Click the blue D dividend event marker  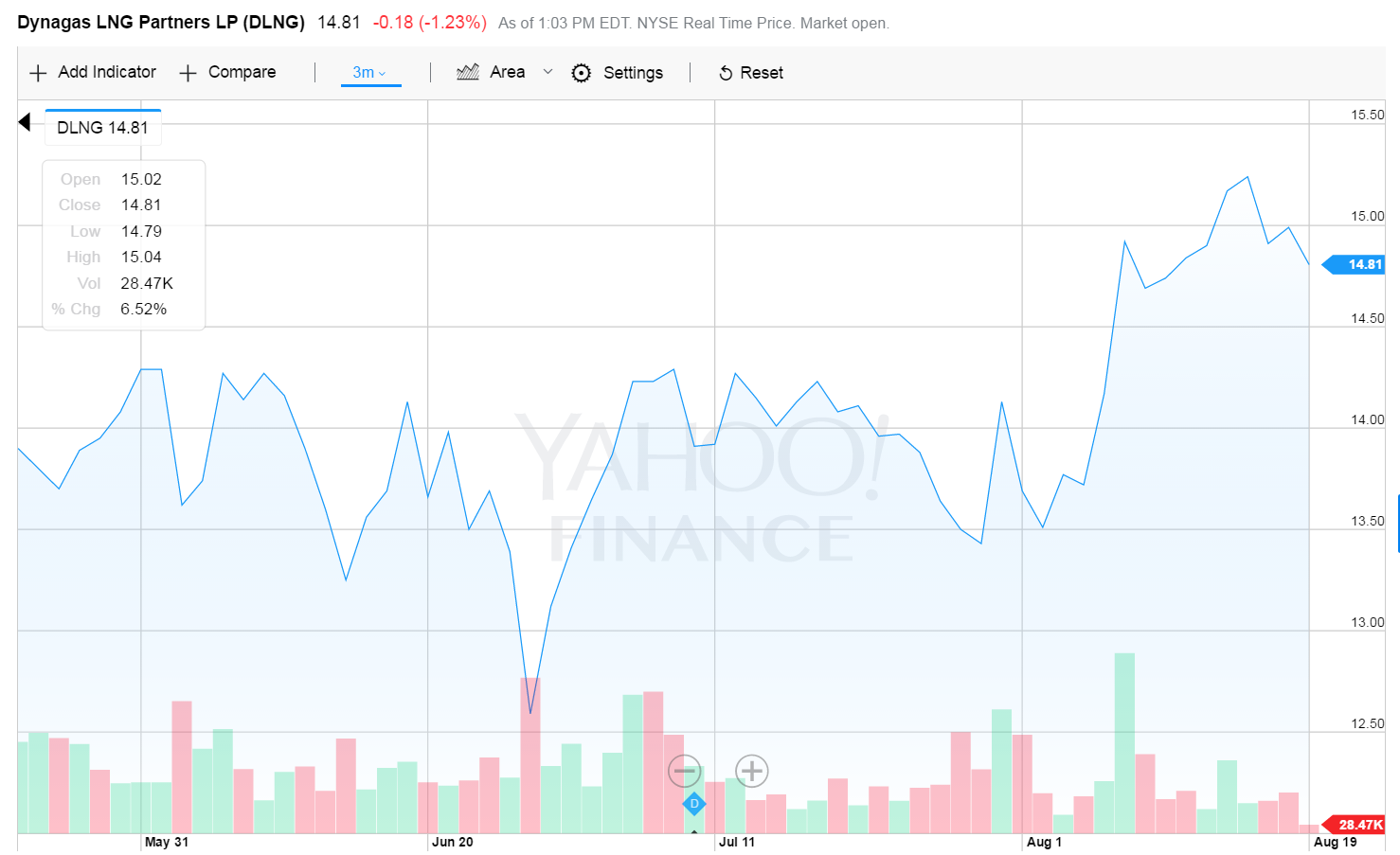coord(694,804)
